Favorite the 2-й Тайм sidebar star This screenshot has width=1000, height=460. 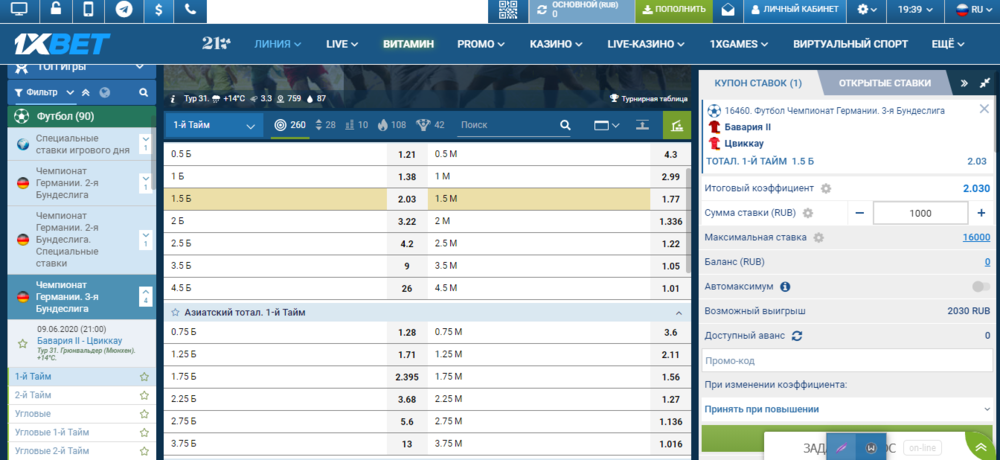pos(144,395)
